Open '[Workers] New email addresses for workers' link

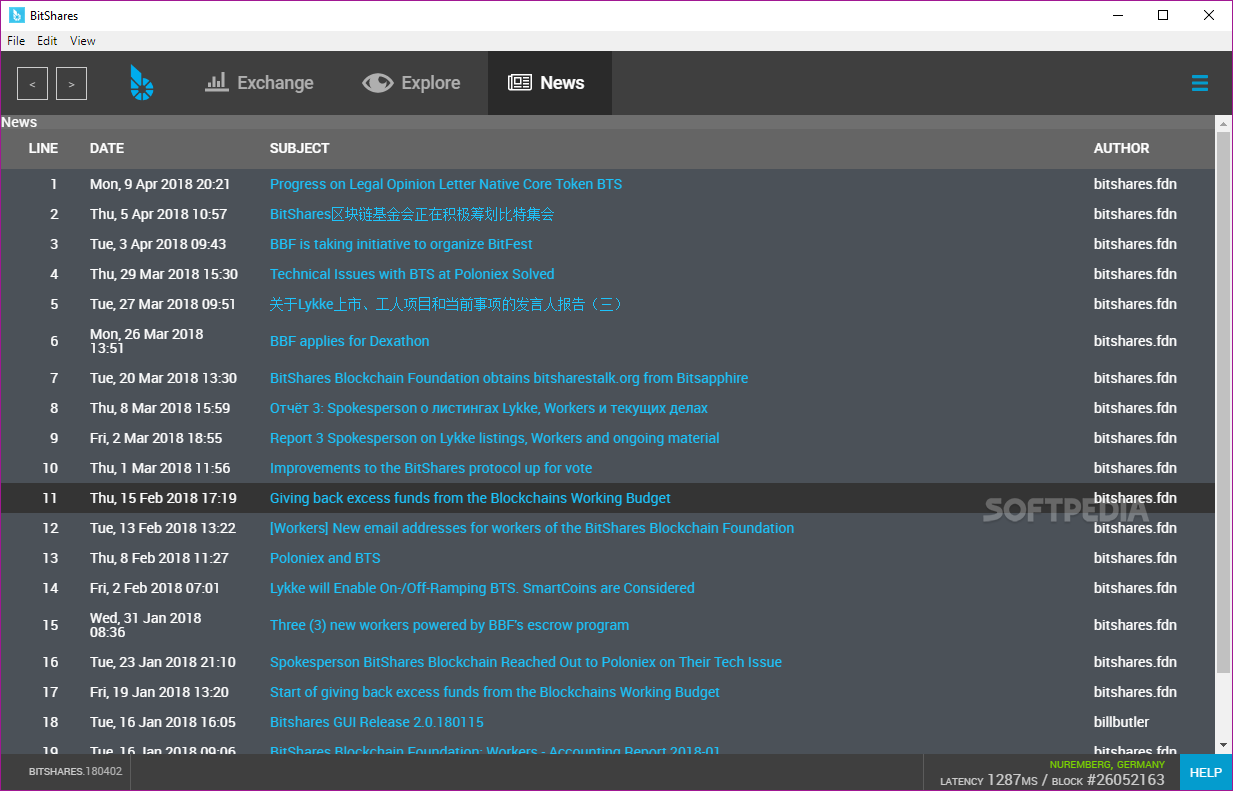tap(532, 528)
